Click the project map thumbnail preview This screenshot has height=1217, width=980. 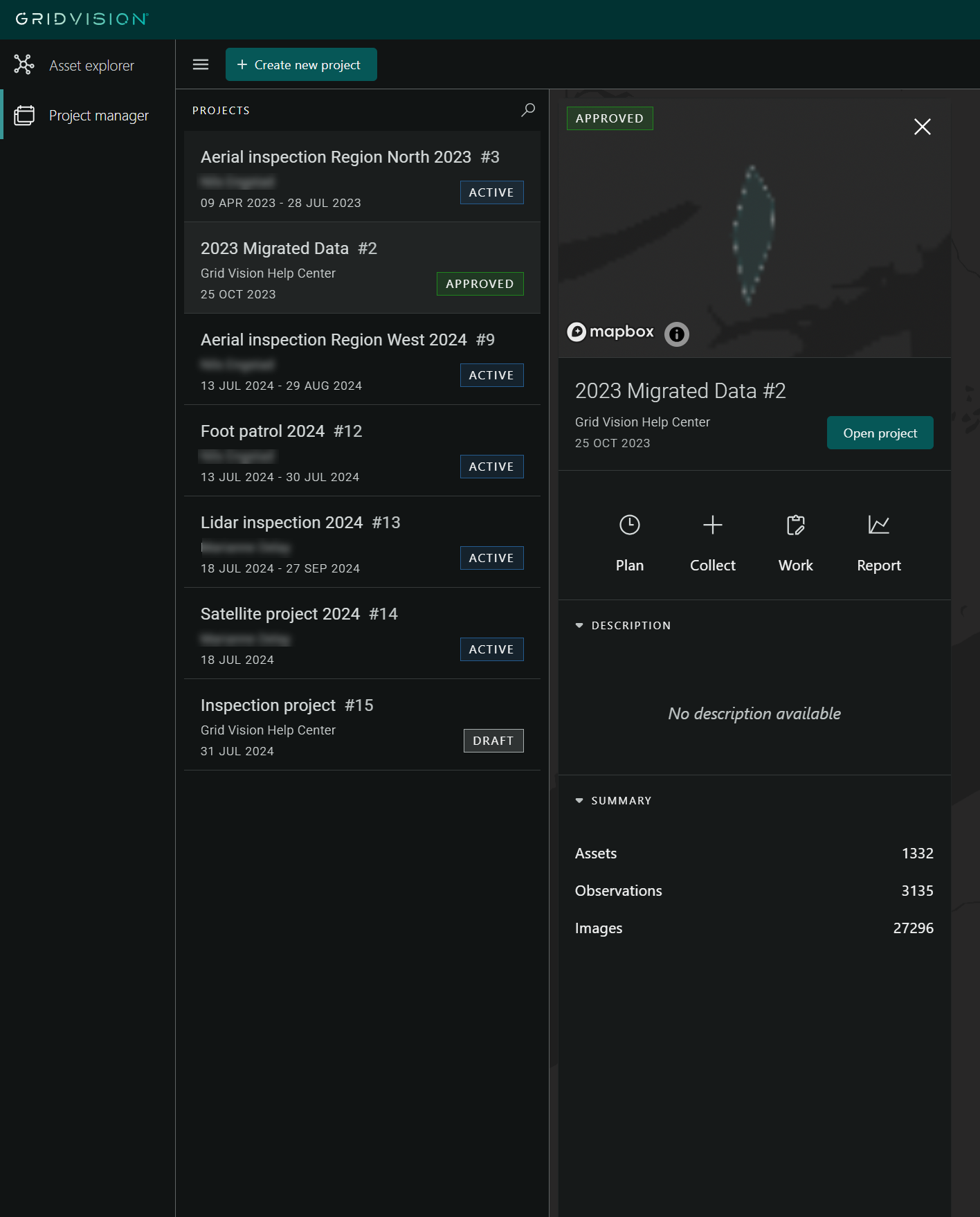point(754,228)
